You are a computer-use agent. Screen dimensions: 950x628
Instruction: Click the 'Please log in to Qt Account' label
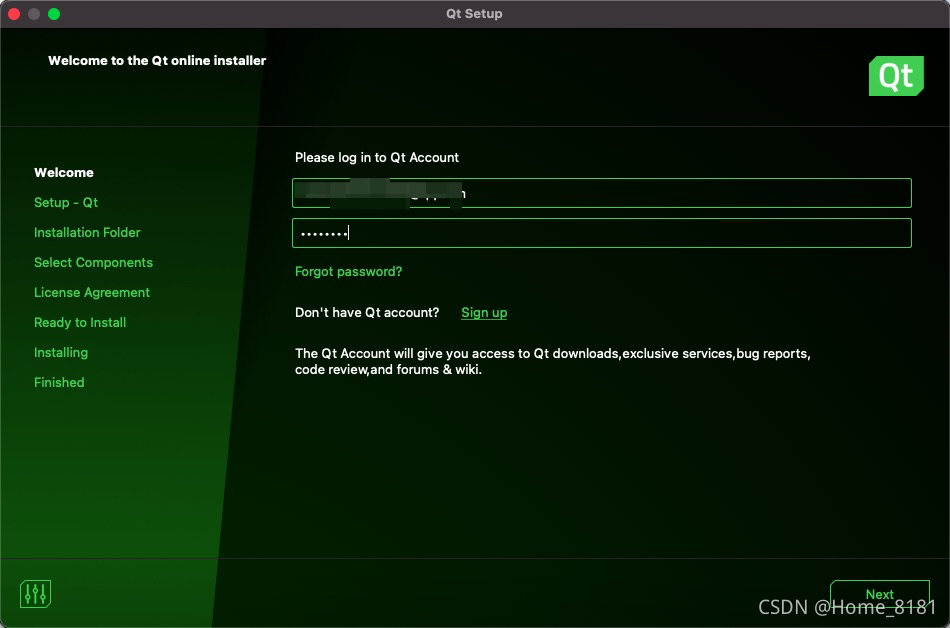(377, 157)
